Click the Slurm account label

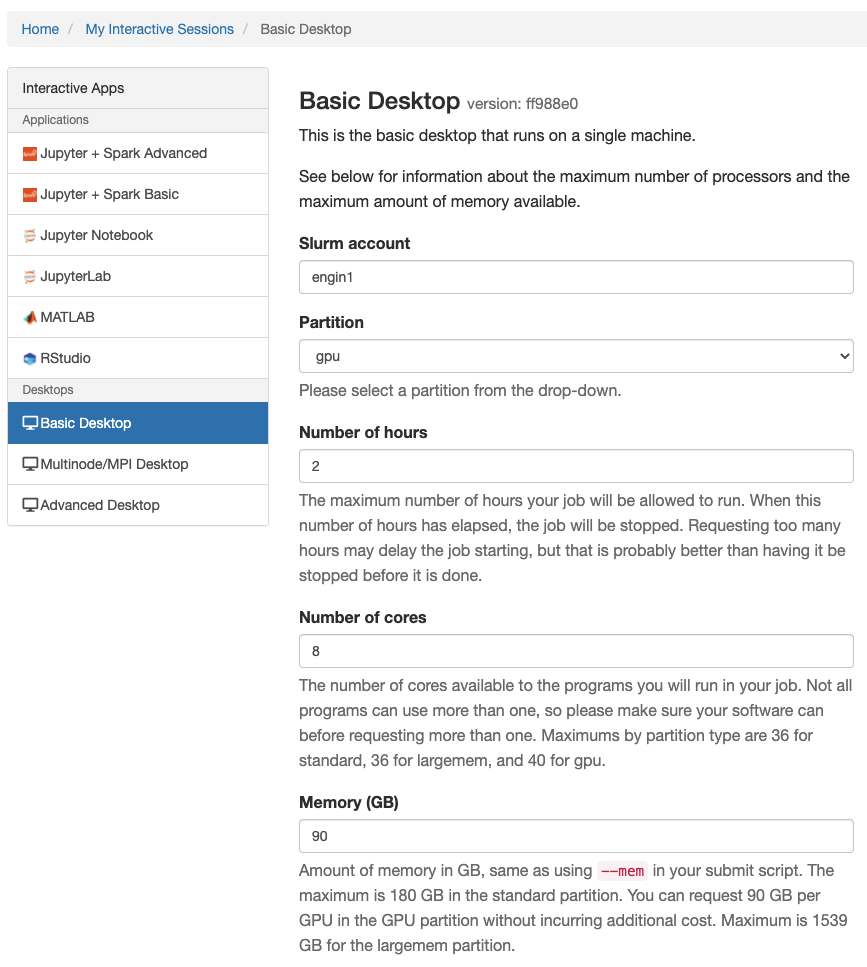(355, 244)
